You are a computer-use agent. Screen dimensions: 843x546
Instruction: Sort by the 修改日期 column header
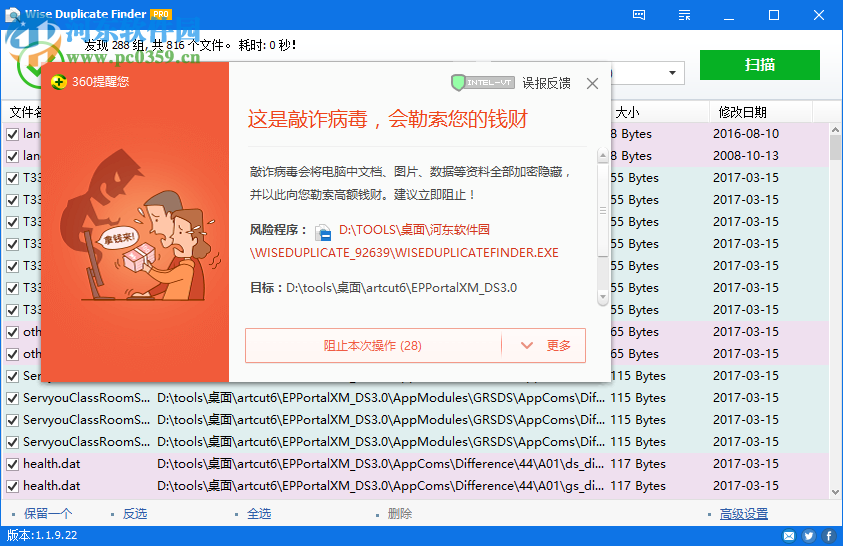pos(761,112)
